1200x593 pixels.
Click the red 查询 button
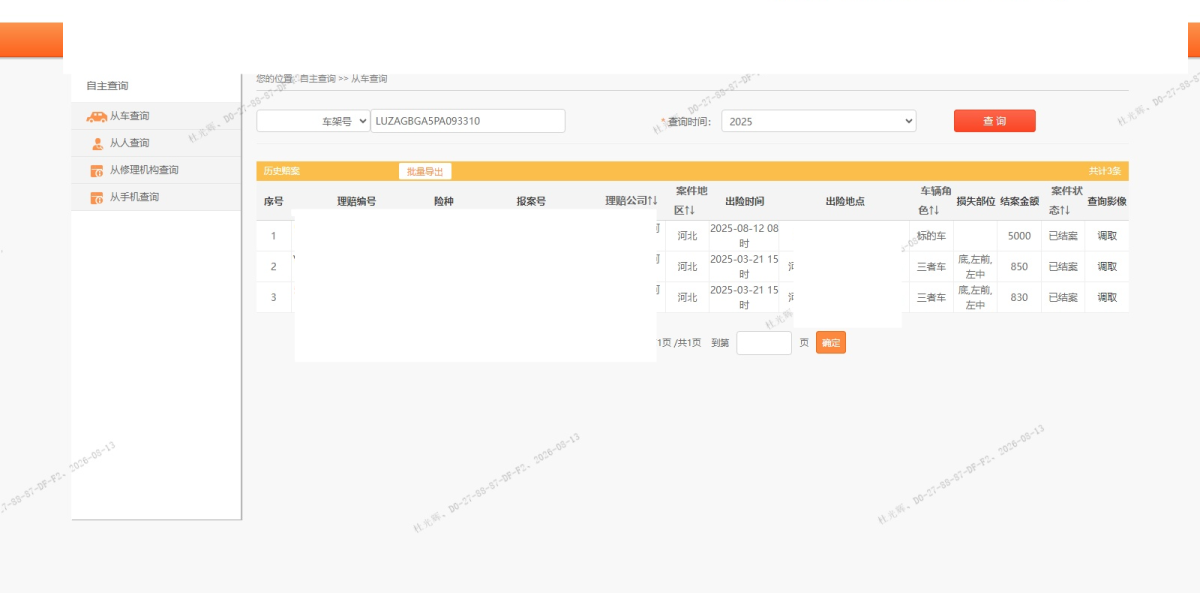point(994,121)
